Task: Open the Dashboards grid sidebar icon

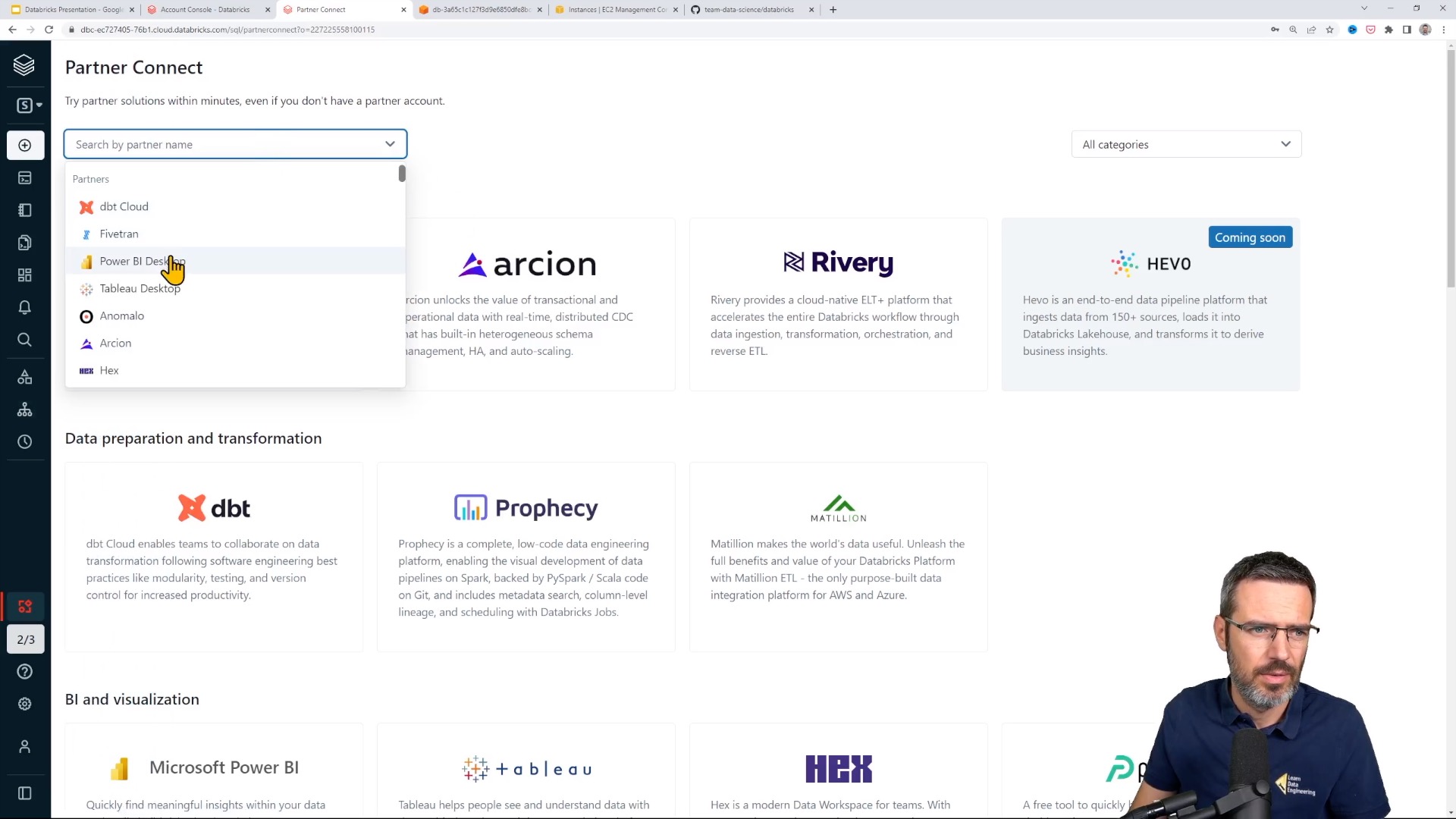Action: click(x=25, y=275)
